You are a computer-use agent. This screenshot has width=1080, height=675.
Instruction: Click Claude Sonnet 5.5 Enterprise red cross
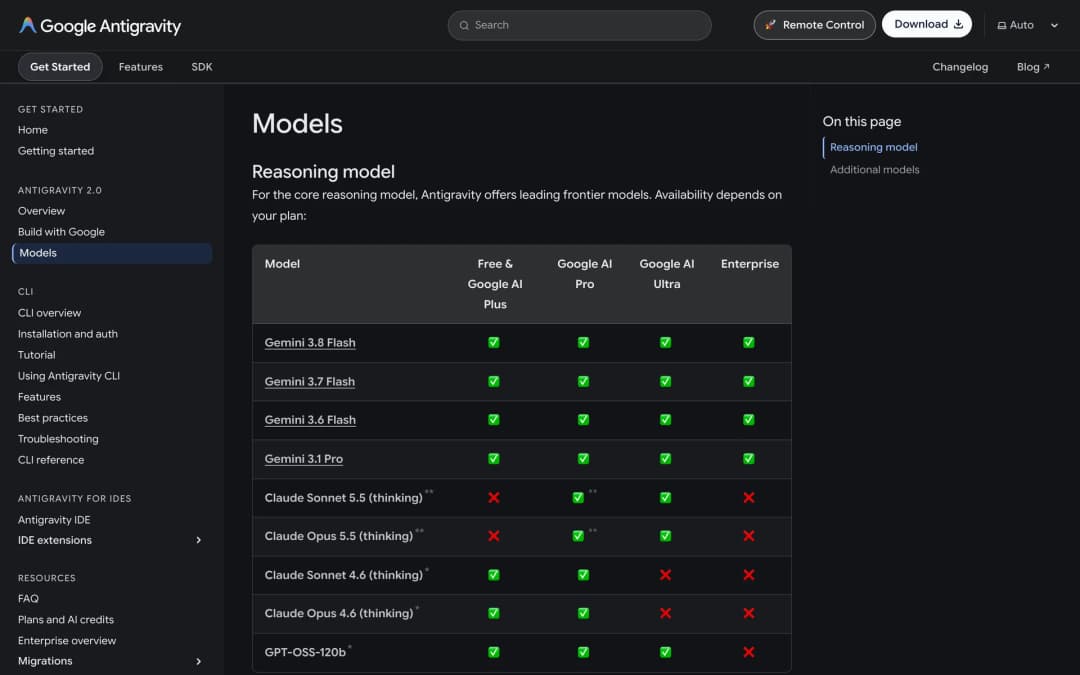click(x=749, y=497)
